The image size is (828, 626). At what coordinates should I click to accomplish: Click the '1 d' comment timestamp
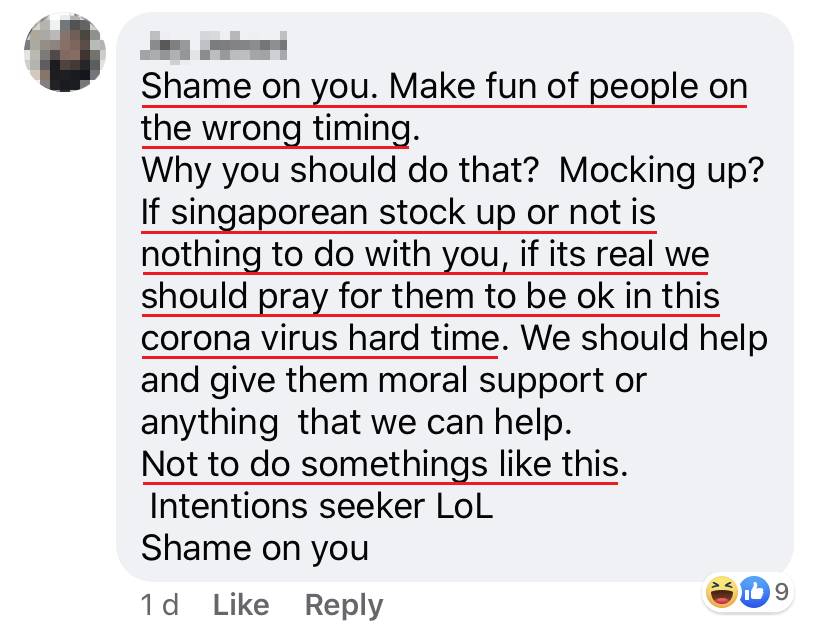point(160,604)
